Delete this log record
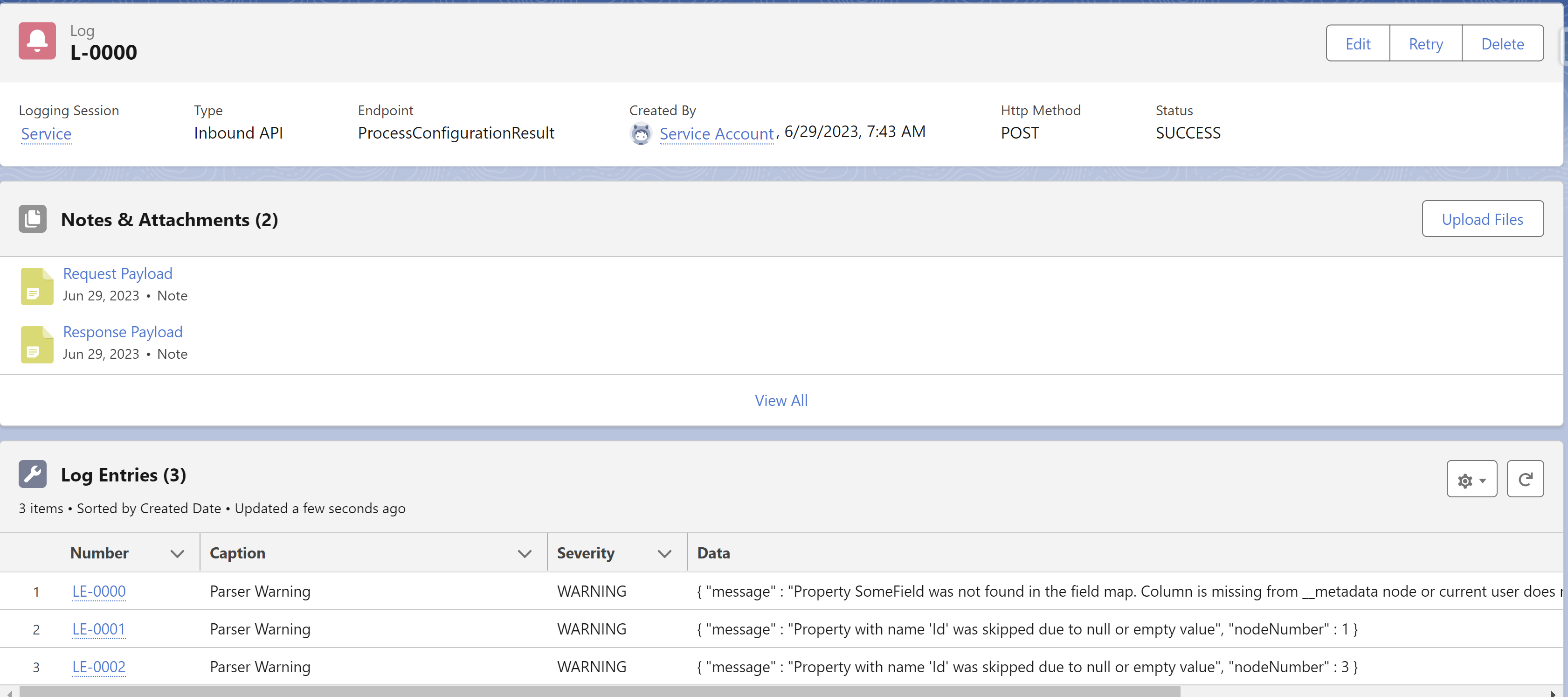This screenshot has width=1568, height=697. tap(1502, 43)
